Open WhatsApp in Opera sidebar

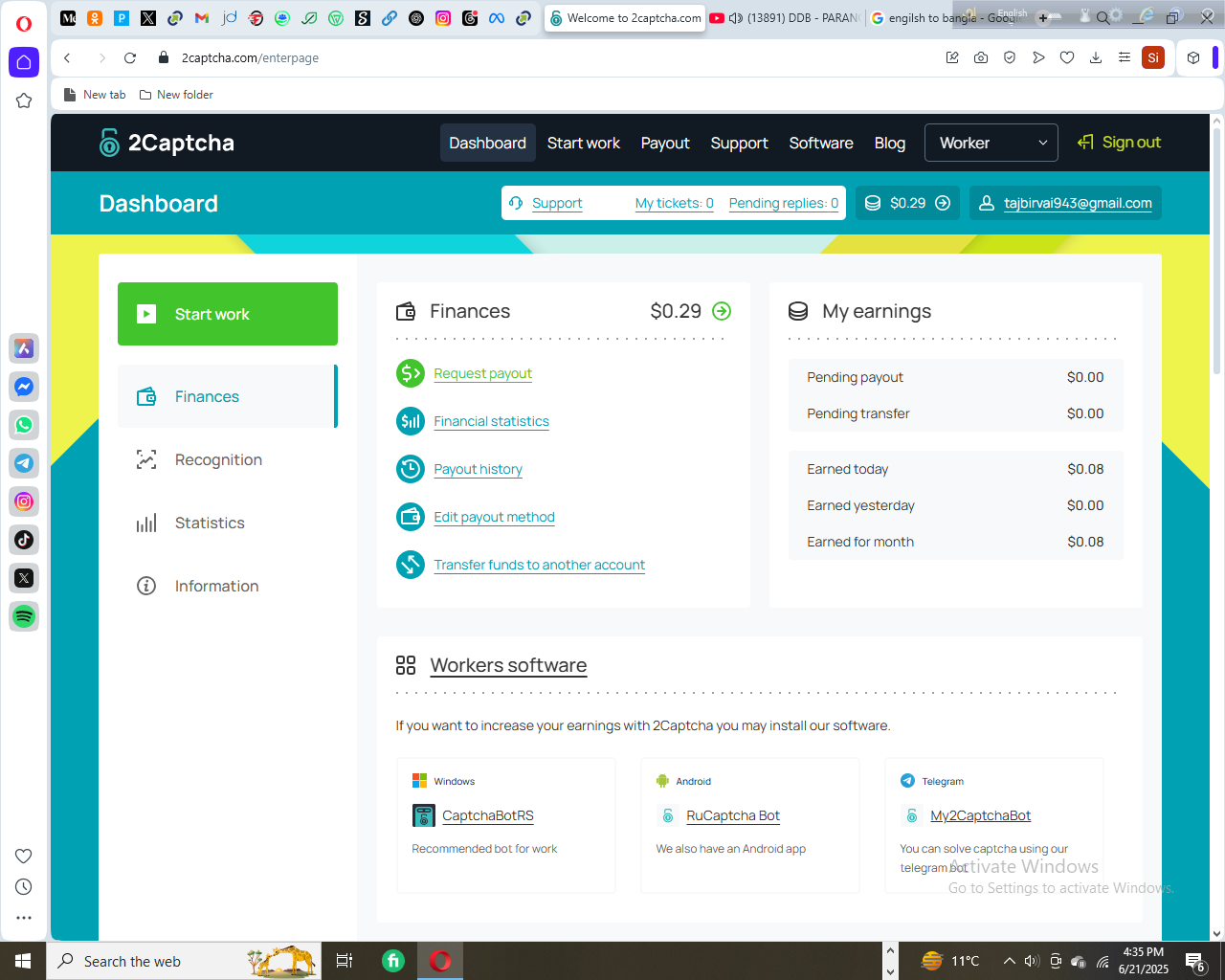coord(24,425)
